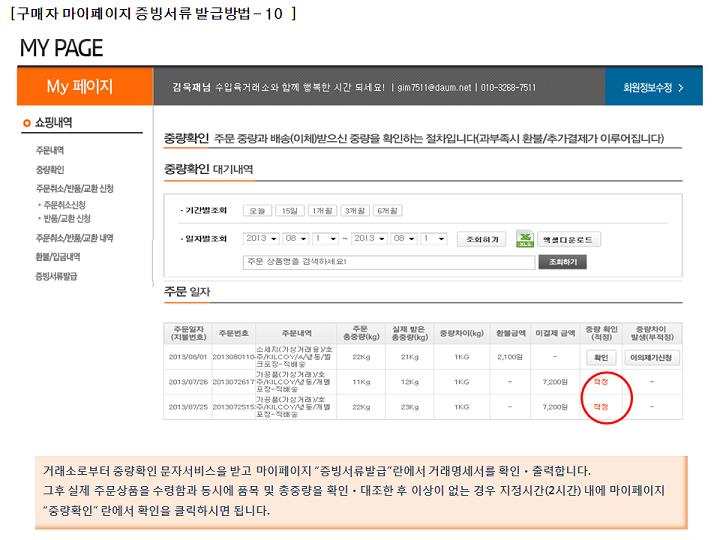Open 주문내역 in the sidebar menu
Screen dimensions: 720x540
coord(50,150)
